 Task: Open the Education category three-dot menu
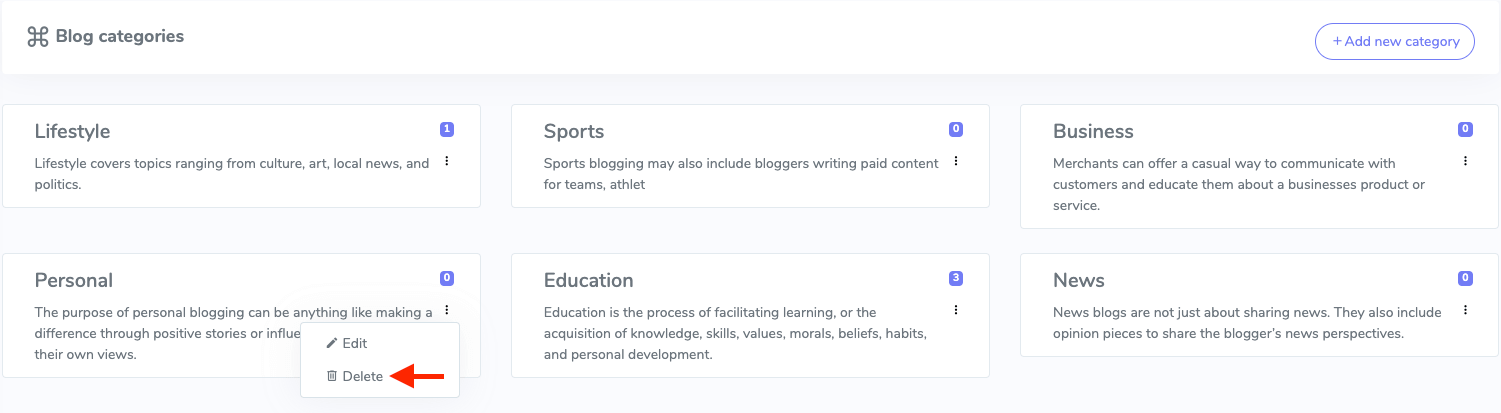pyautogui.click(x=956, y=310)
